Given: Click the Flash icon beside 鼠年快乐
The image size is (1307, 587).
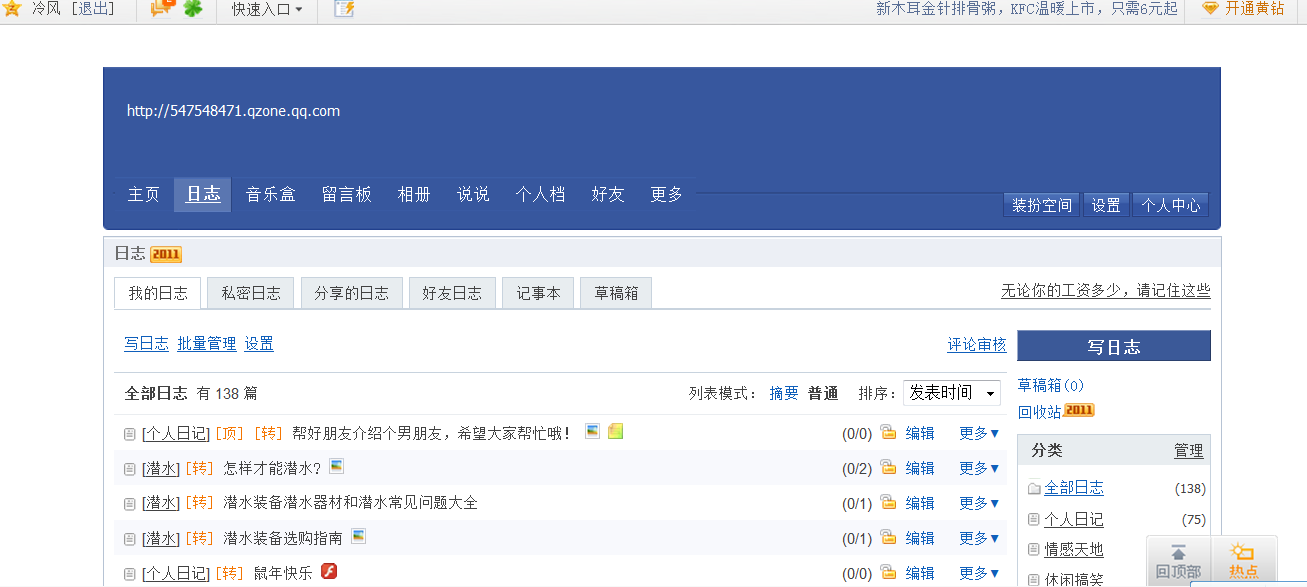Looking at the screenshot, I should pos(329,571).
